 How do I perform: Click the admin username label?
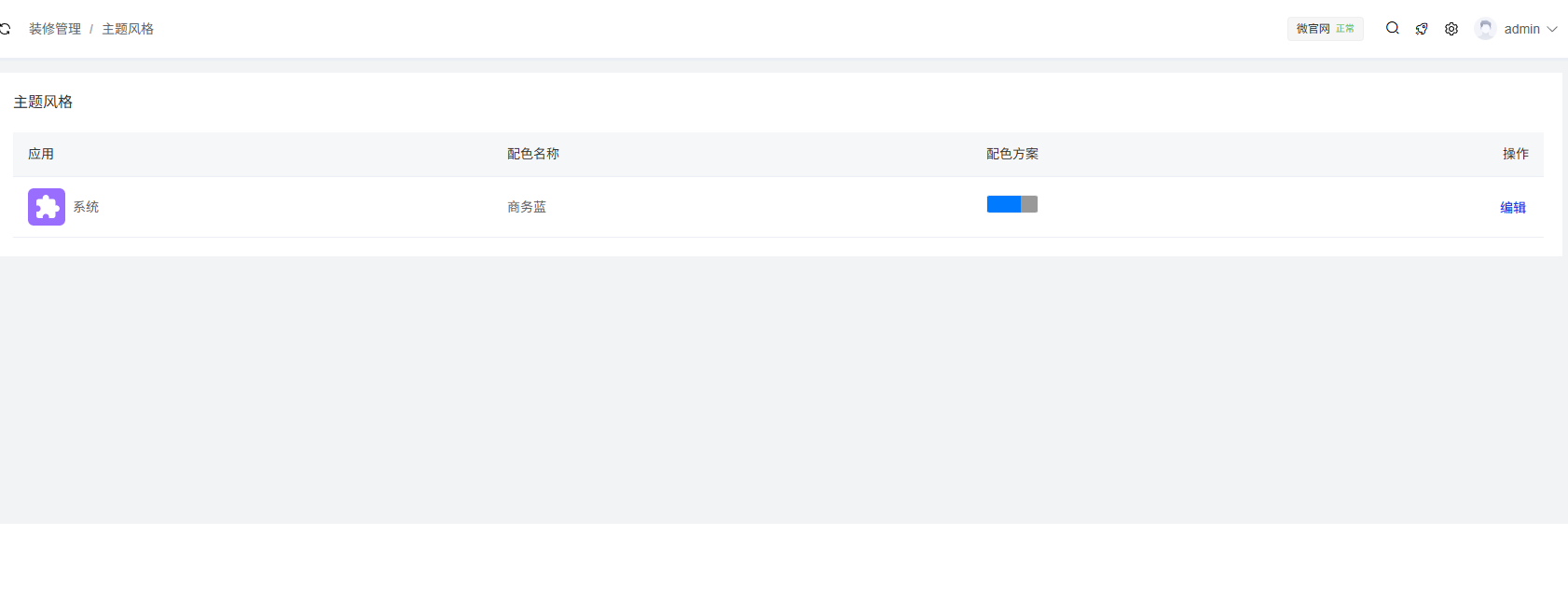1521,29
